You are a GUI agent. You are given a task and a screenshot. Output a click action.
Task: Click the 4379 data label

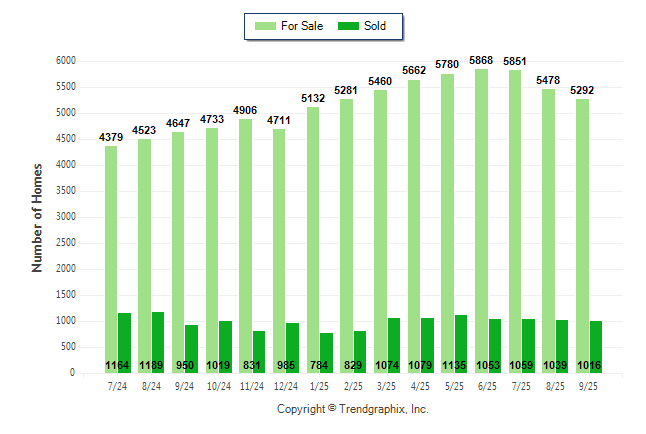pyautogui.click(x=112, y=137)
